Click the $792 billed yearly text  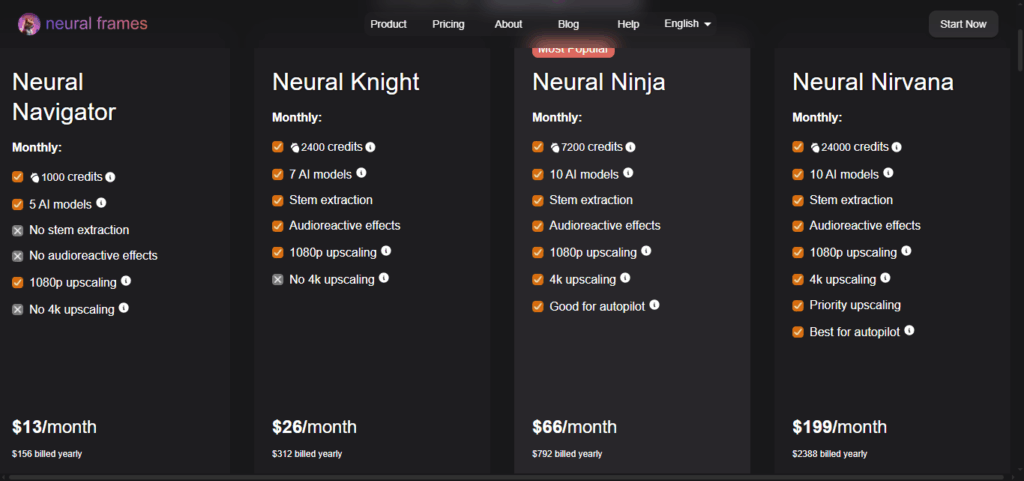coord(567,454)
